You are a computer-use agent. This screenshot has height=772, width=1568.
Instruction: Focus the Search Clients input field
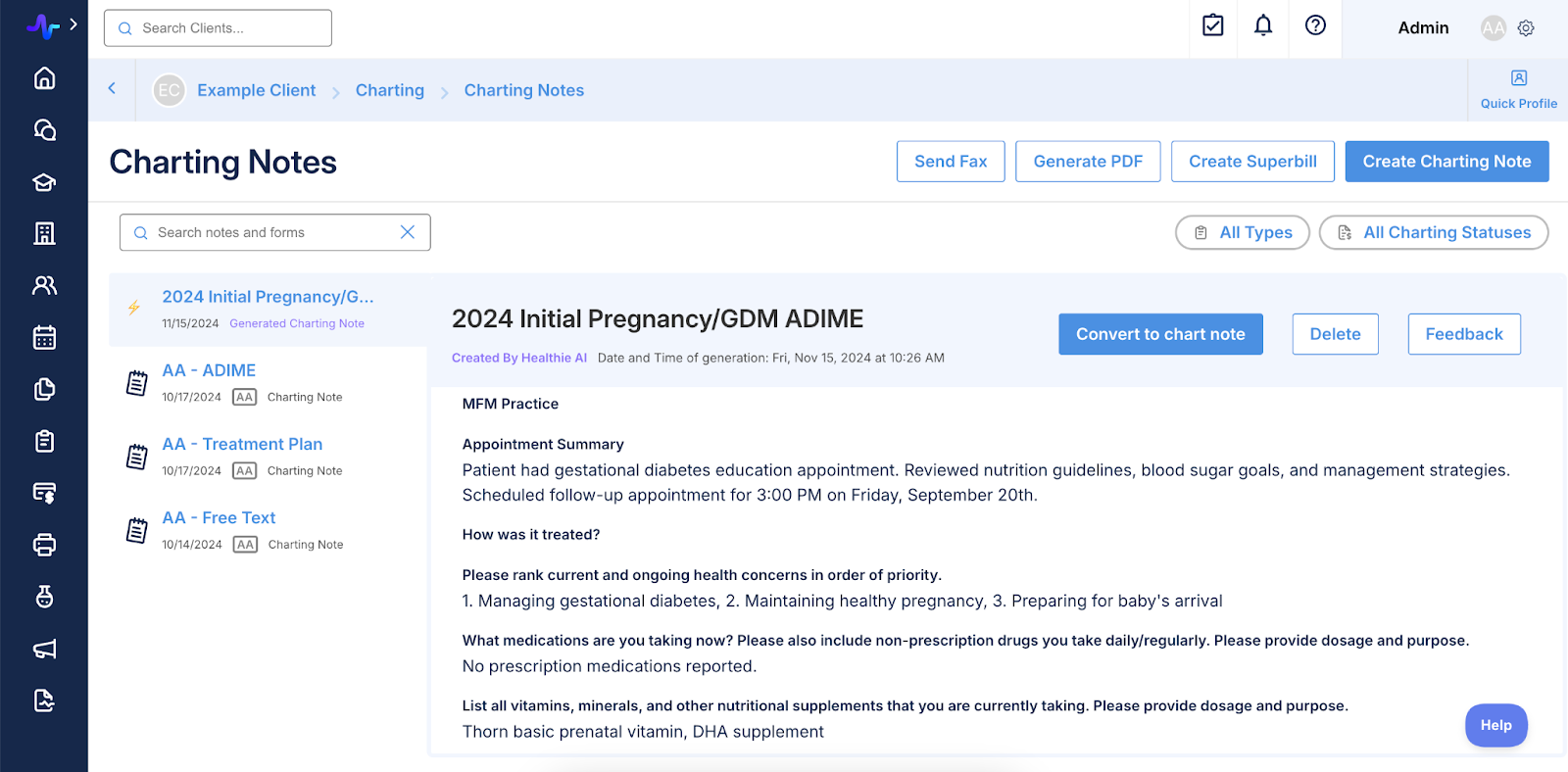(218, 28)
